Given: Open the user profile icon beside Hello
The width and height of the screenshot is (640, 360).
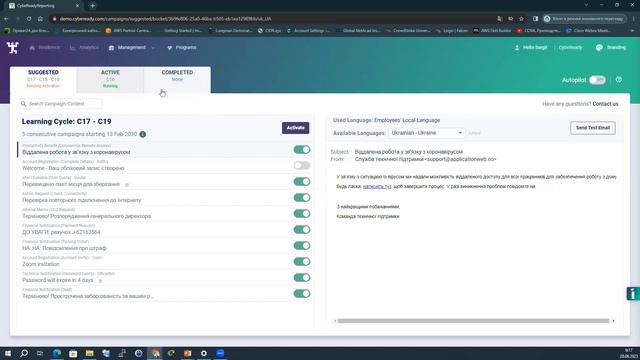Looking at the screenshot, I should click(517, 48).
